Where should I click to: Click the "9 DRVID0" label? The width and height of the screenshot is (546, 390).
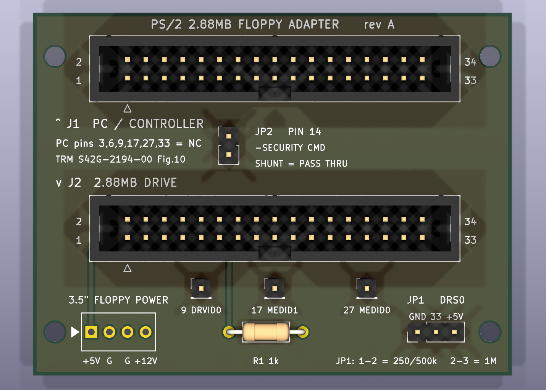coord(201,310)
